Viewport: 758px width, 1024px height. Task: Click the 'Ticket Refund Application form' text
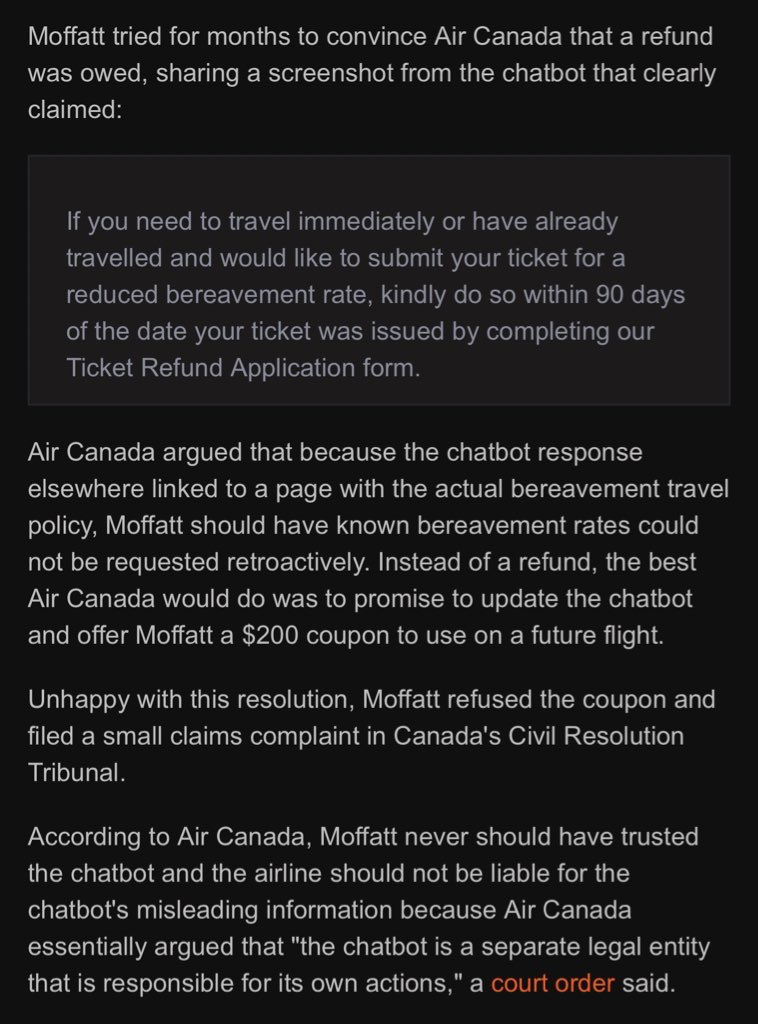tap(243, 368)
